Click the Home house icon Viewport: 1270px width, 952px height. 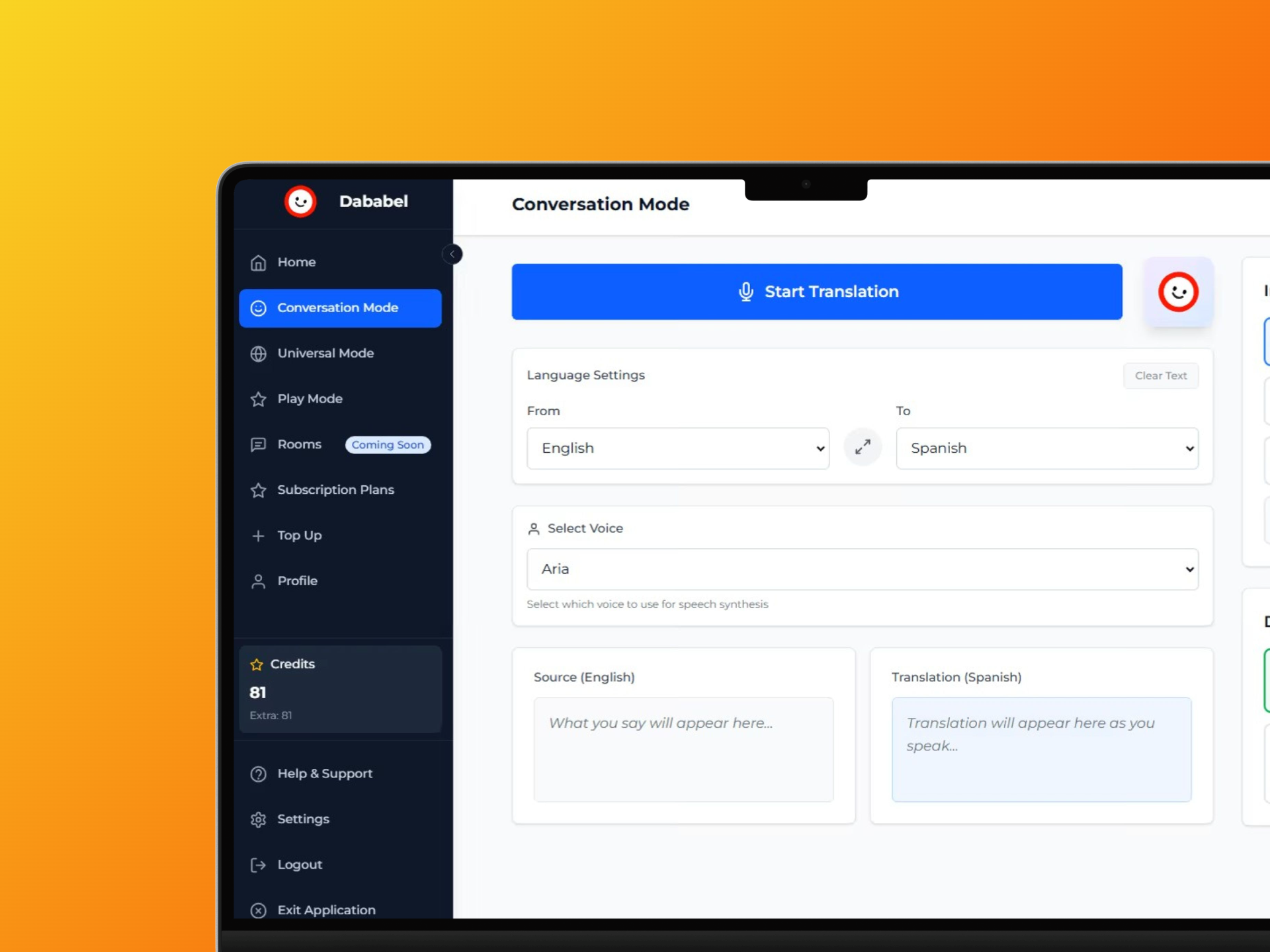coord(258,262)
